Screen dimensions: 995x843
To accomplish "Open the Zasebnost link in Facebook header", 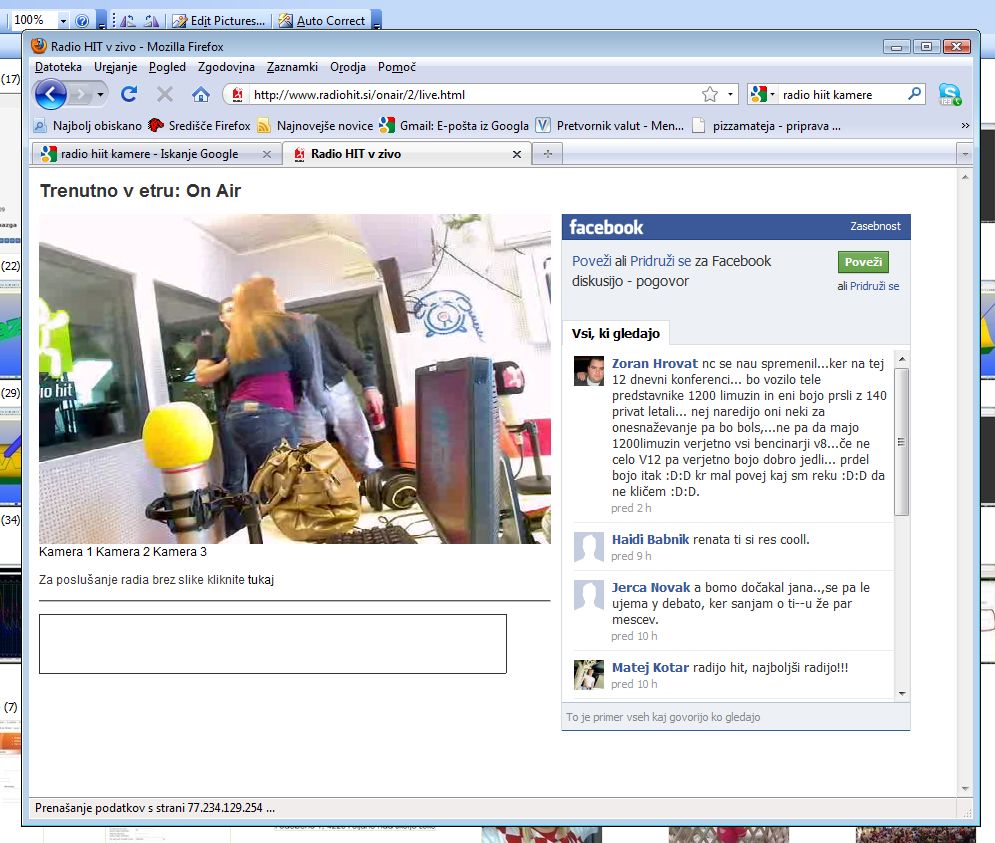I will click(x=875, y=226).
